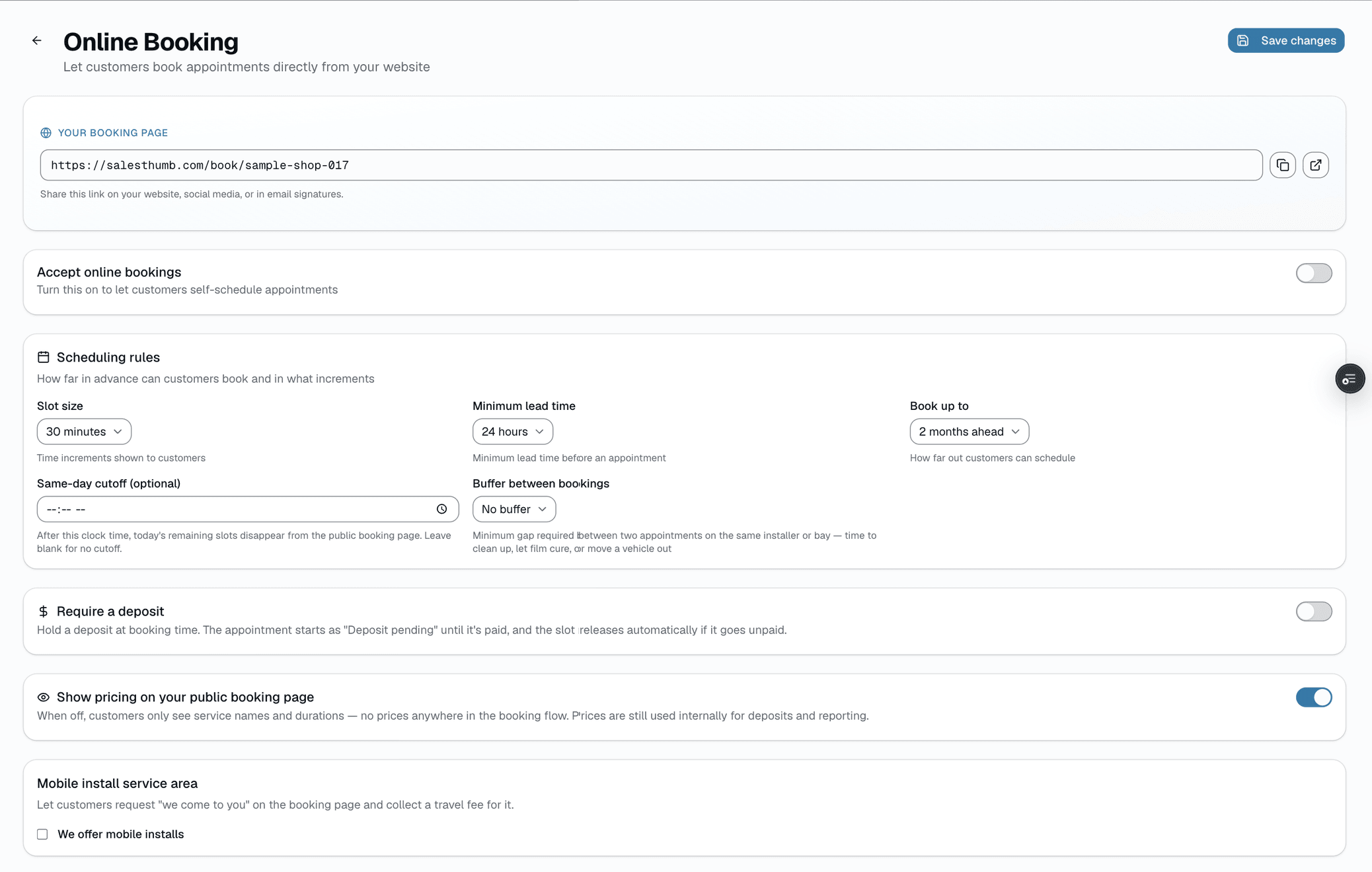Copy the booking page link
The height and width of the screenshot is (872, 1372).
tap(1282, 165)
